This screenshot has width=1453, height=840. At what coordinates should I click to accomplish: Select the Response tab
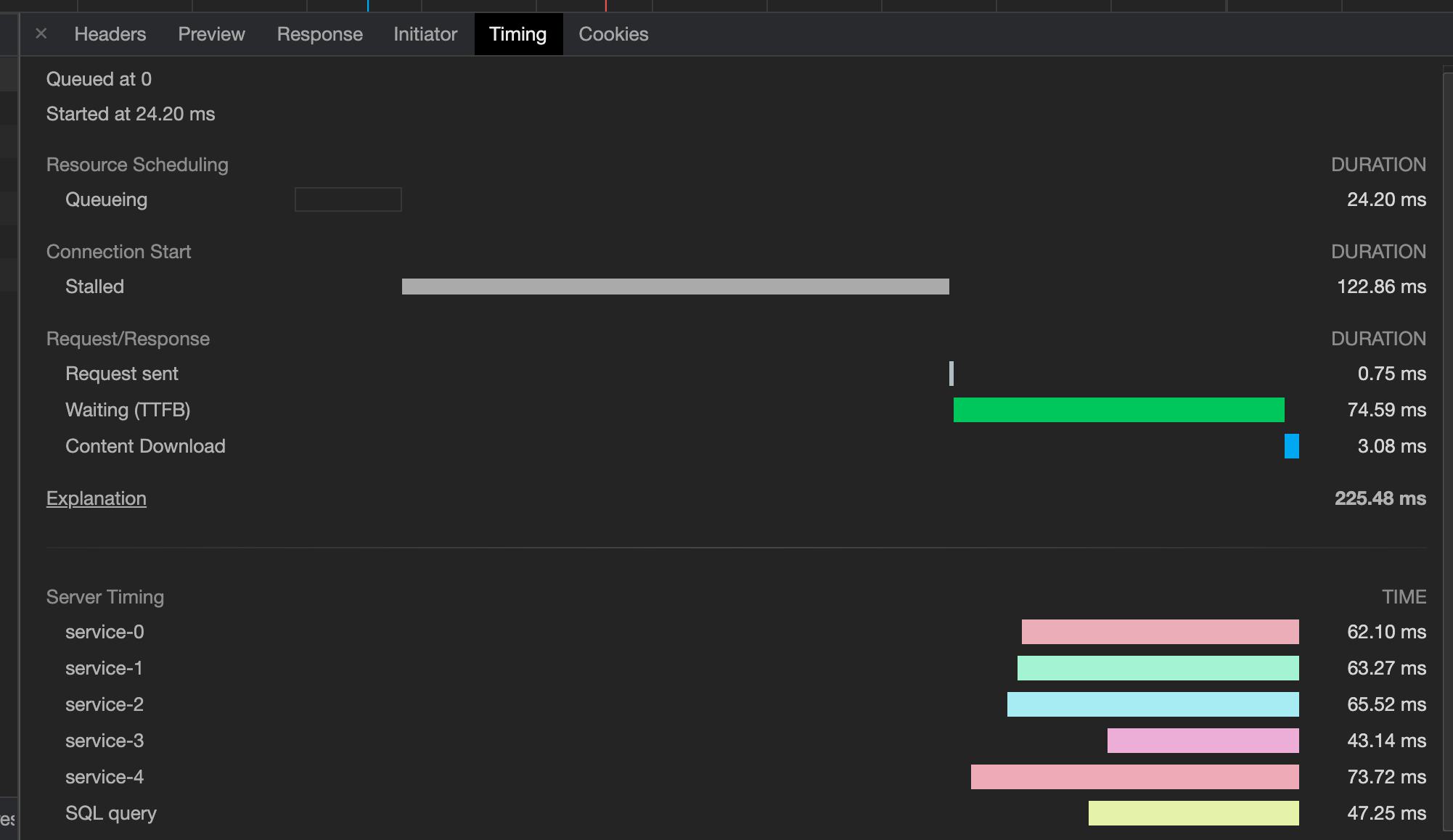(x=319, y=33)
